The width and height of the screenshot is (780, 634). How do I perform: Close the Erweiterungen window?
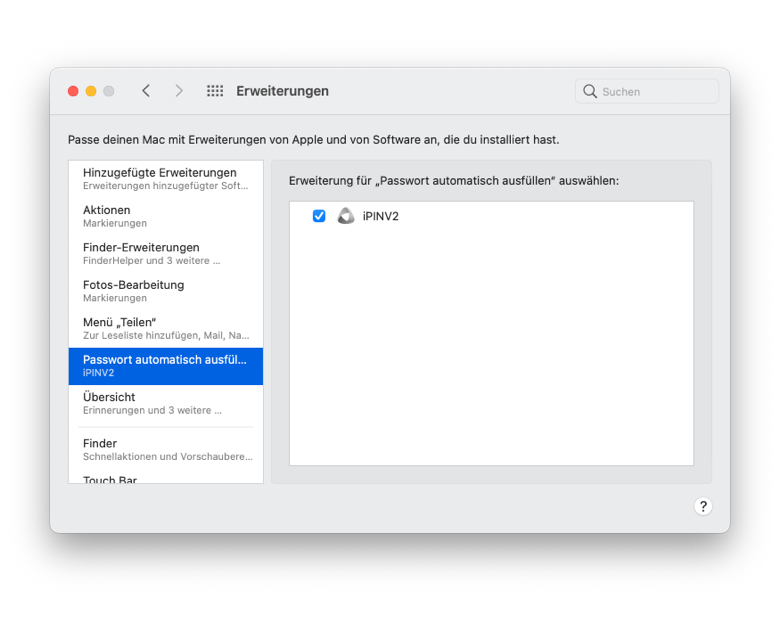point(73,91)
